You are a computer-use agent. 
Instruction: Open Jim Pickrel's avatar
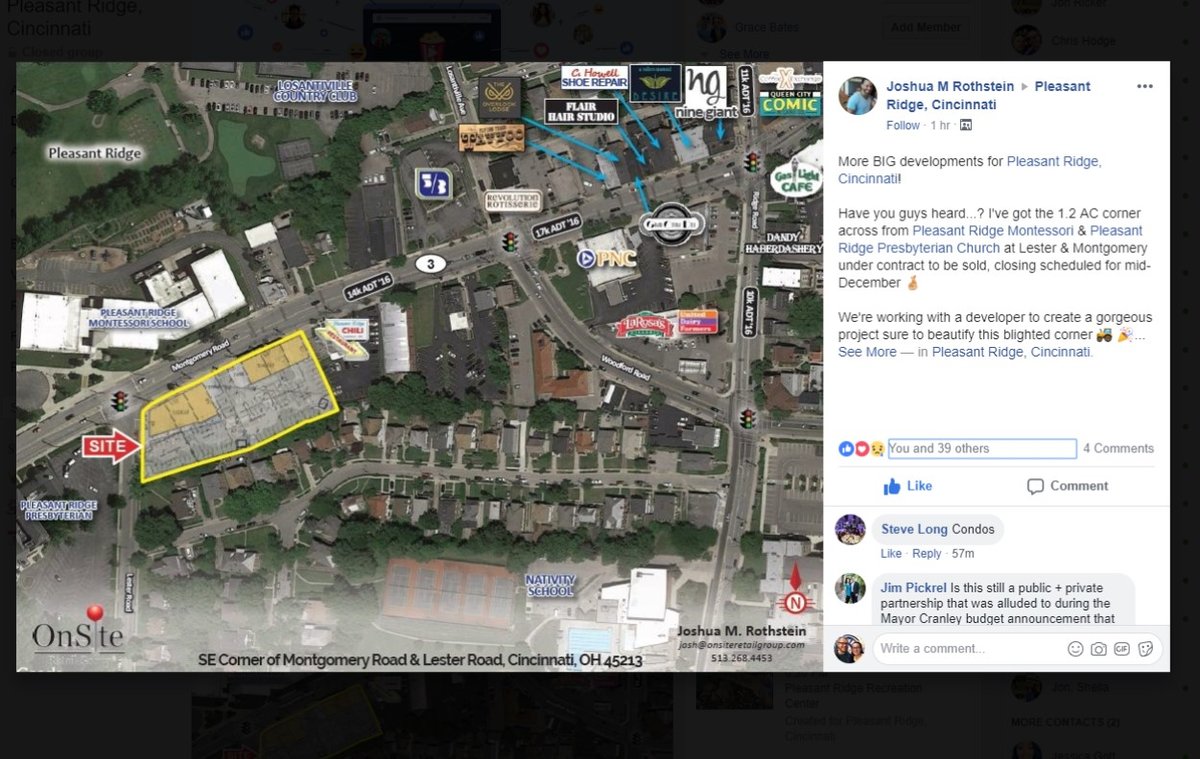click(x=850, y=588)
